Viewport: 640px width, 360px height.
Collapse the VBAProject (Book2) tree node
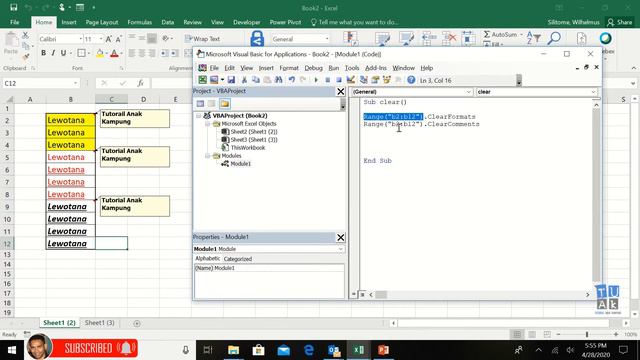(199, 116)
